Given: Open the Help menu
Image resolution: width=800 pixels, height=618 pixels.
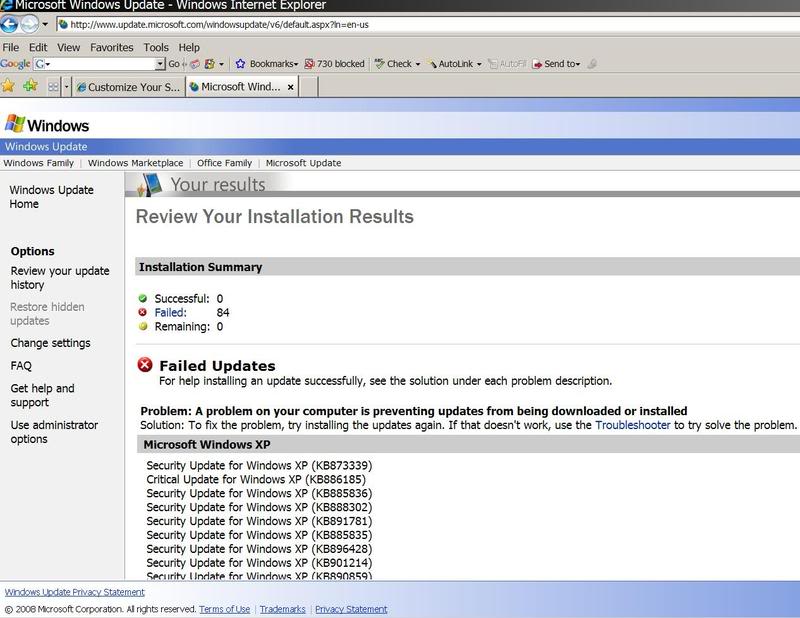Looking at the screenshot, I should click(189, 47).
